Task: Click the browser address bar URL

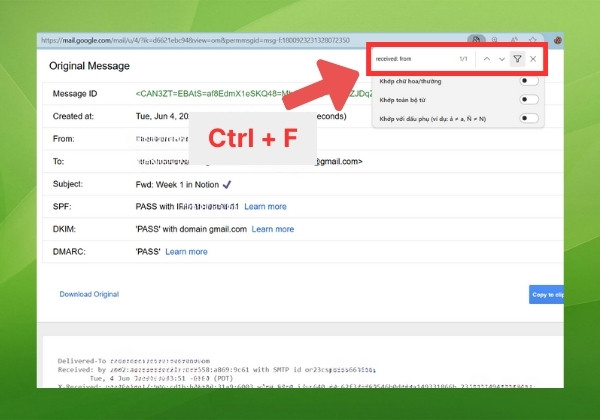Action: [x=195, y=40]
